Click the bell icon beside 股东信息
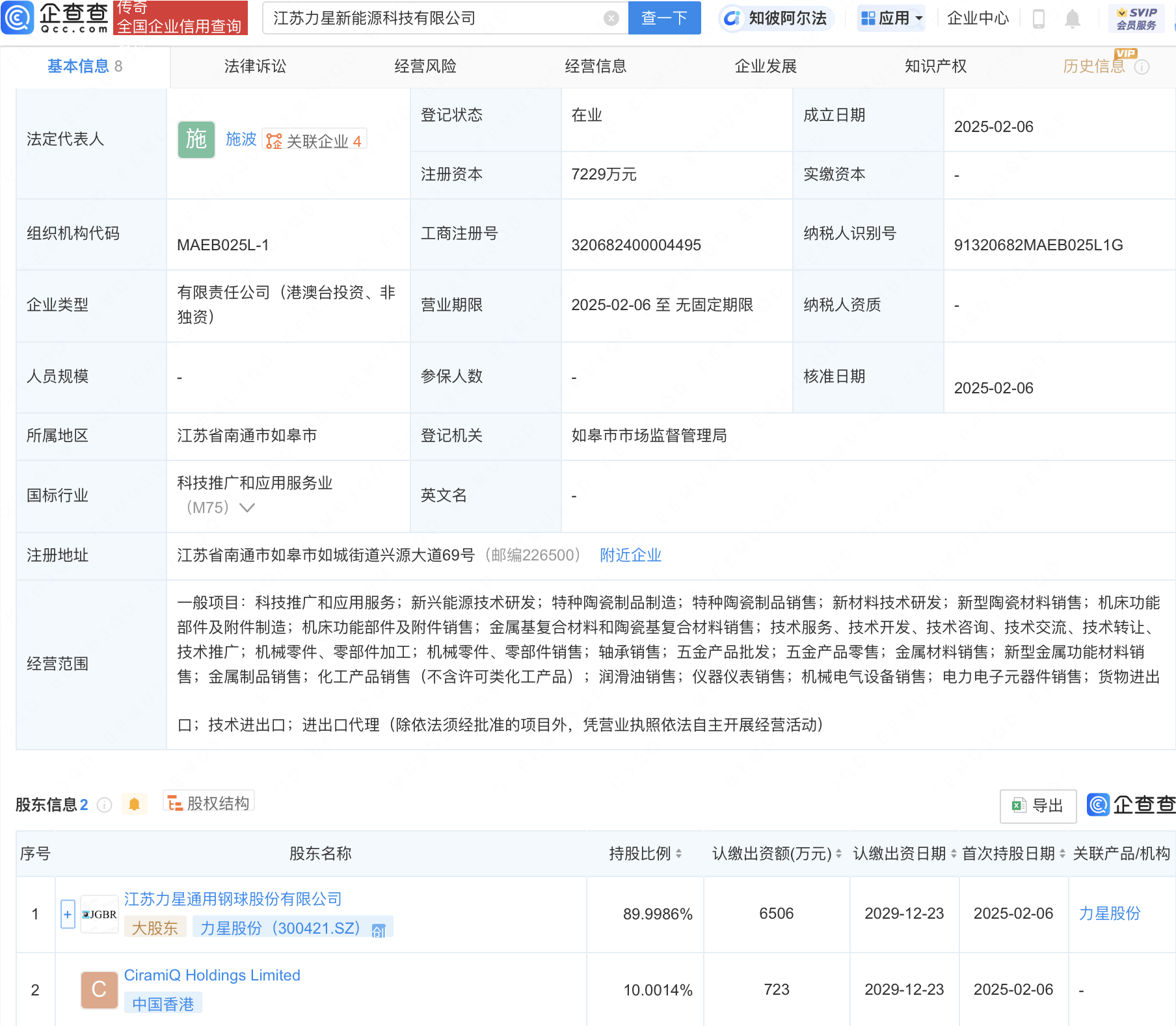 [x=135, y=804]
